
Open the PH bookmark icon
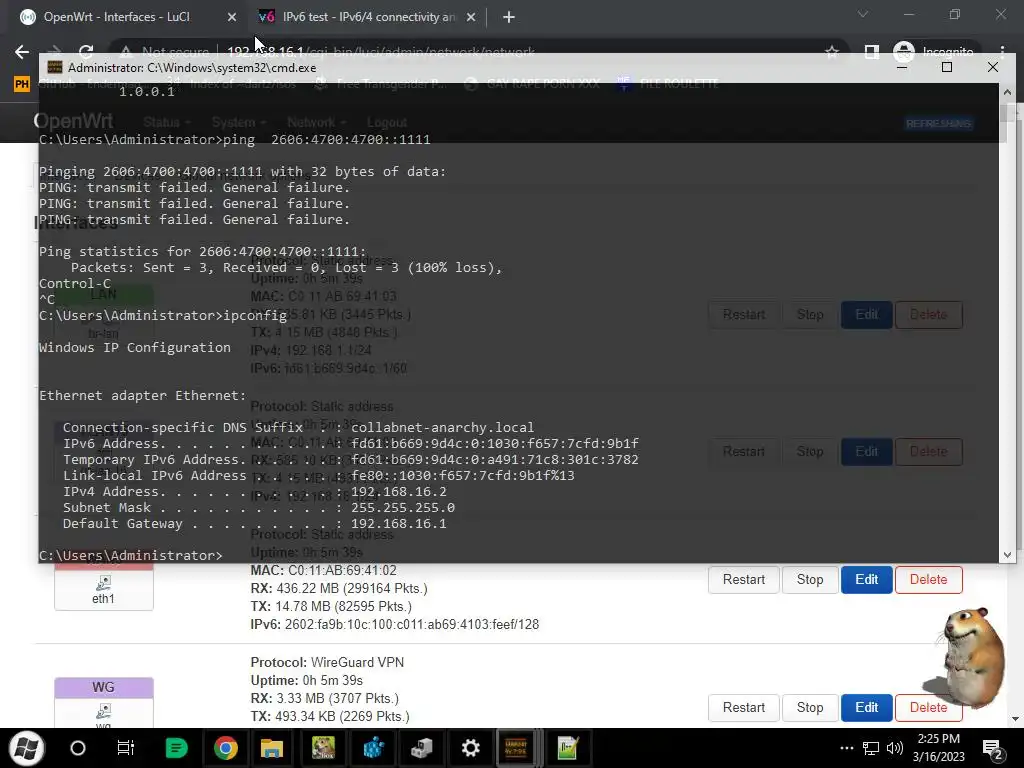[x=22, y=84]
